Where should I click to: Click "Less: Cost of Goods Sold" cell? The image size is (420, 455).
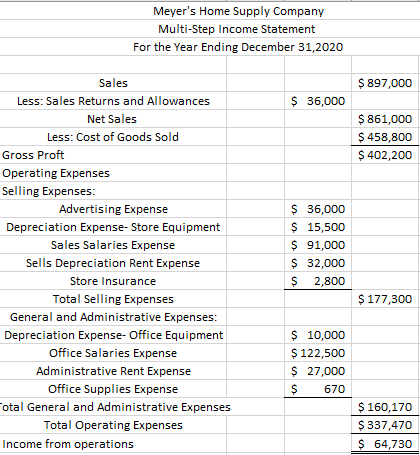pyautogui.click(x=113, y=137)
